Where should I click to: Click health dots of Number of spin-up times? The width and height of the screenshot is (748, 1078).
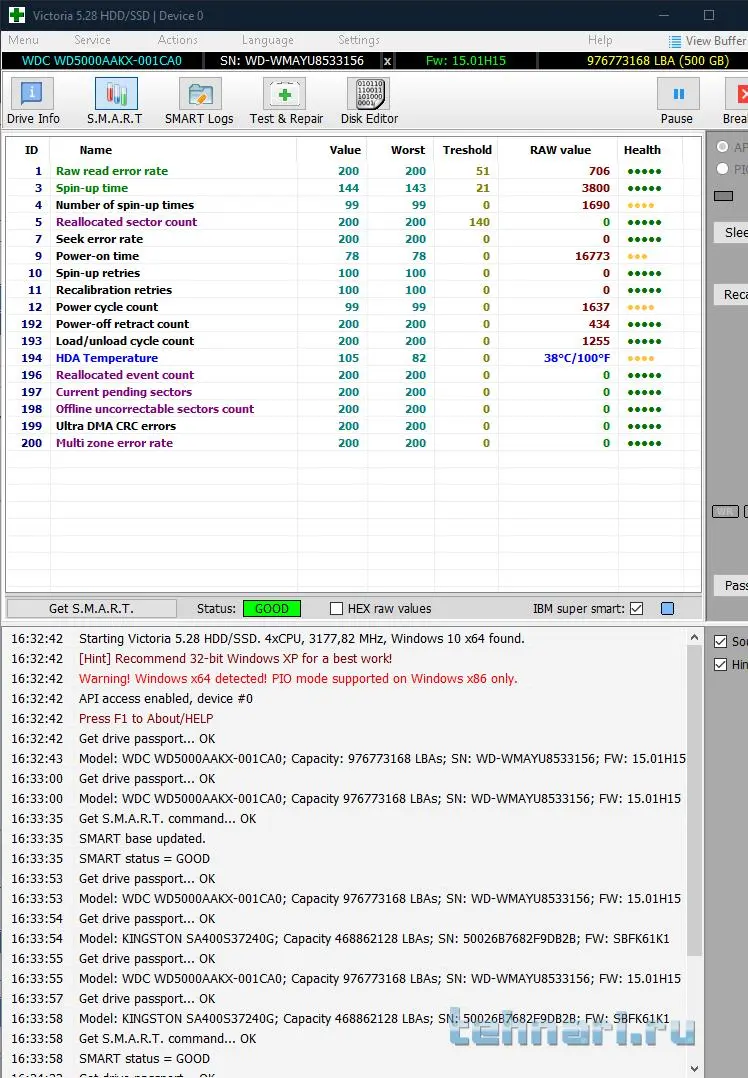click(641, 206)
